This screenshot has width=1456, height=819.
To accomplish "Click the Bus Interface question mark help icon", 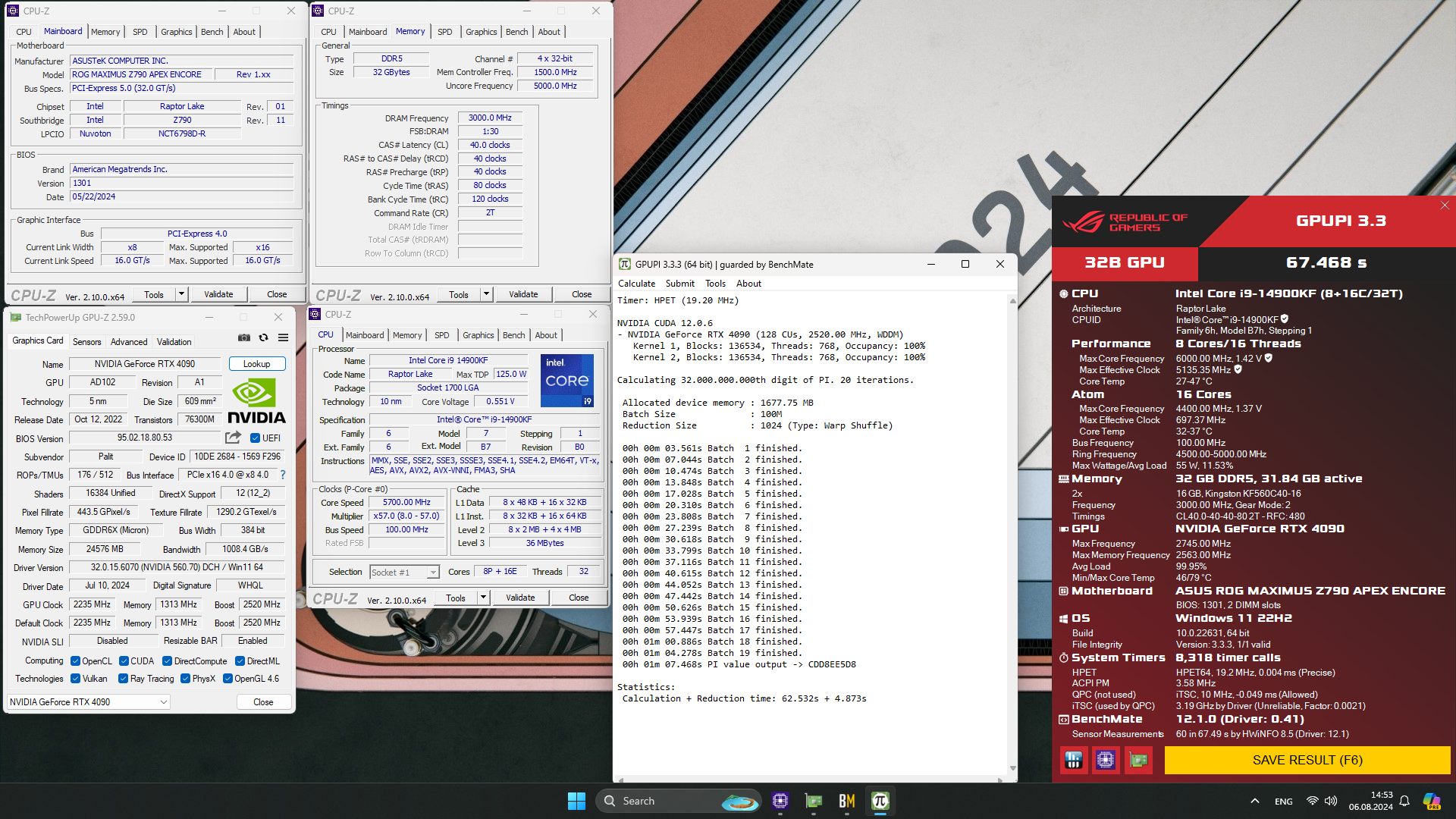I will tap(283, 475).
